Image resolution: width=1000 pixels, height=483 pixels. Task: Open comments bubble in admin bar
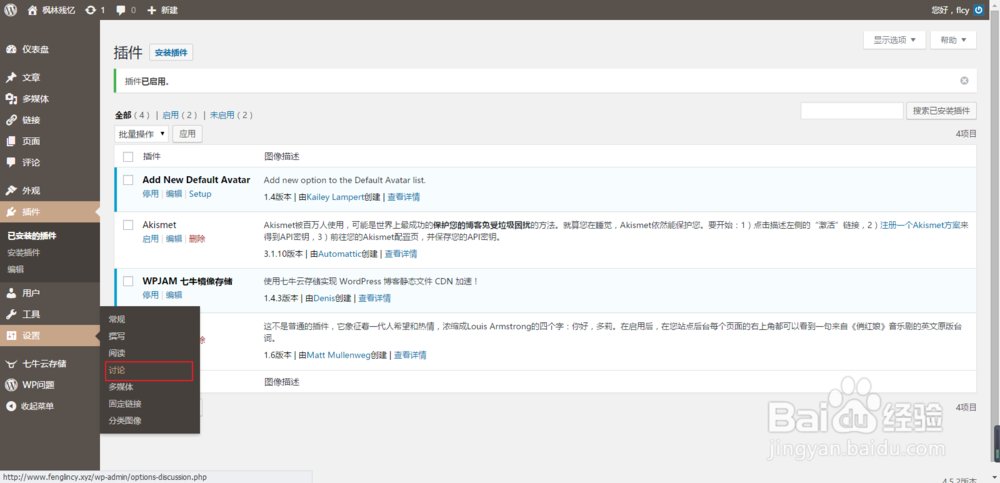121,10
